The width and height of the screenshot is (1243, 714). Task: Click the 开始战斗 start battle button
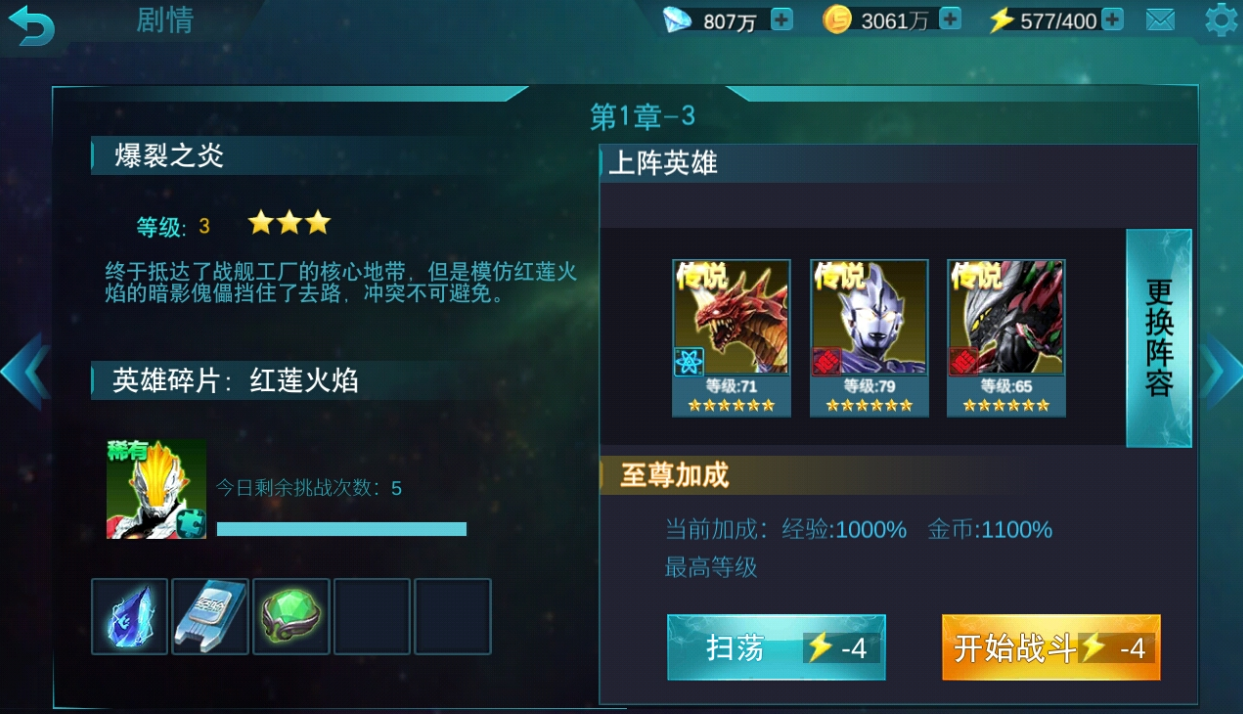click(x=1051, y=648)
